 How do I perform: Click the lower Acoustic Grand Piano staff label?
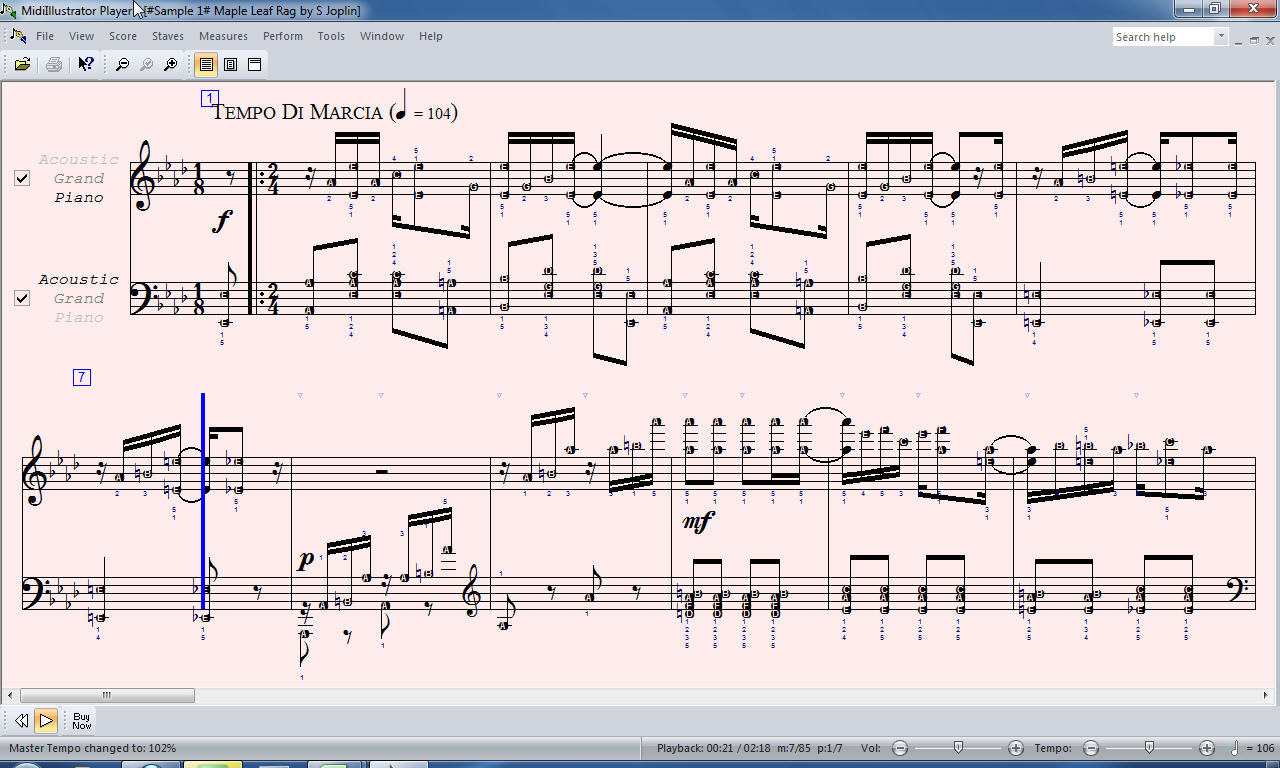[78, 298]
